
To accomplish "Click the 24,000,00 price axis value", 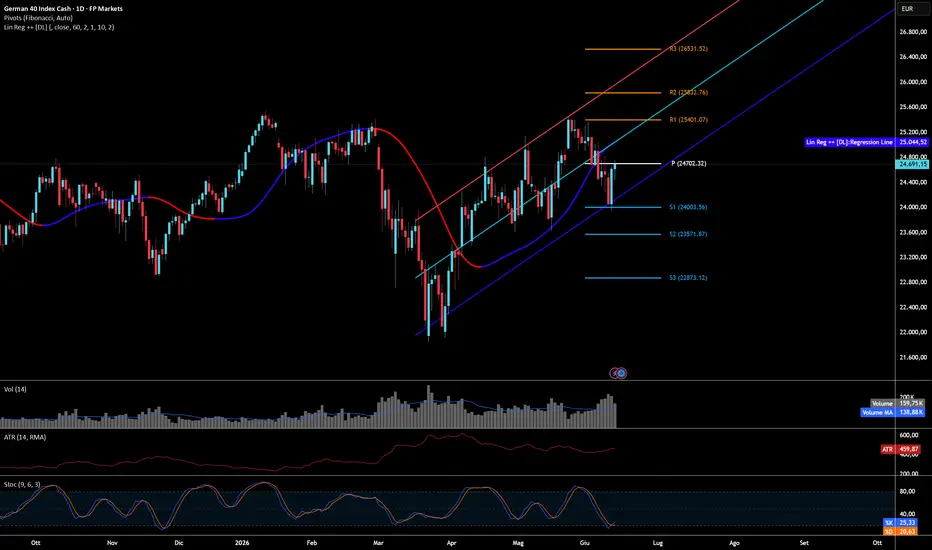I will [x=913, y=208].
